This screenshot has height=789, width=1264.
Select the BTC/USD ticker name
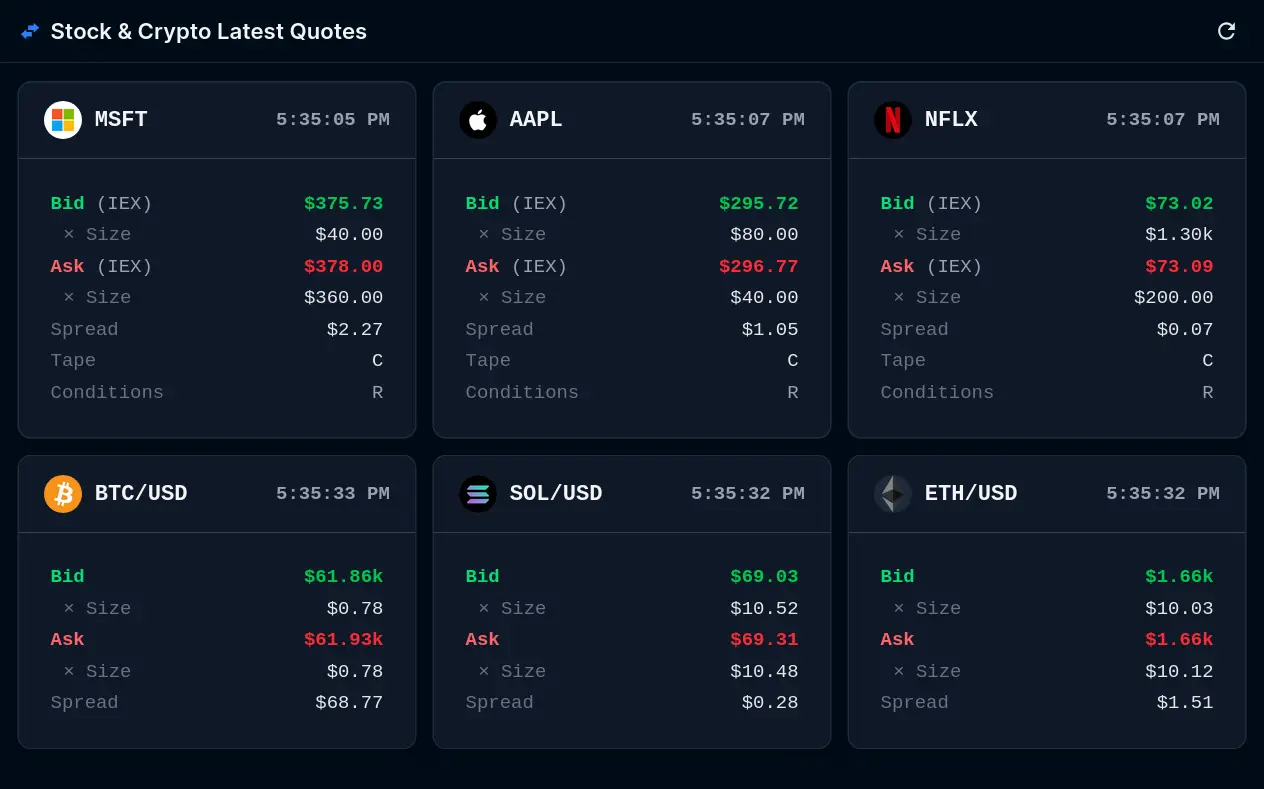(141, 494)
